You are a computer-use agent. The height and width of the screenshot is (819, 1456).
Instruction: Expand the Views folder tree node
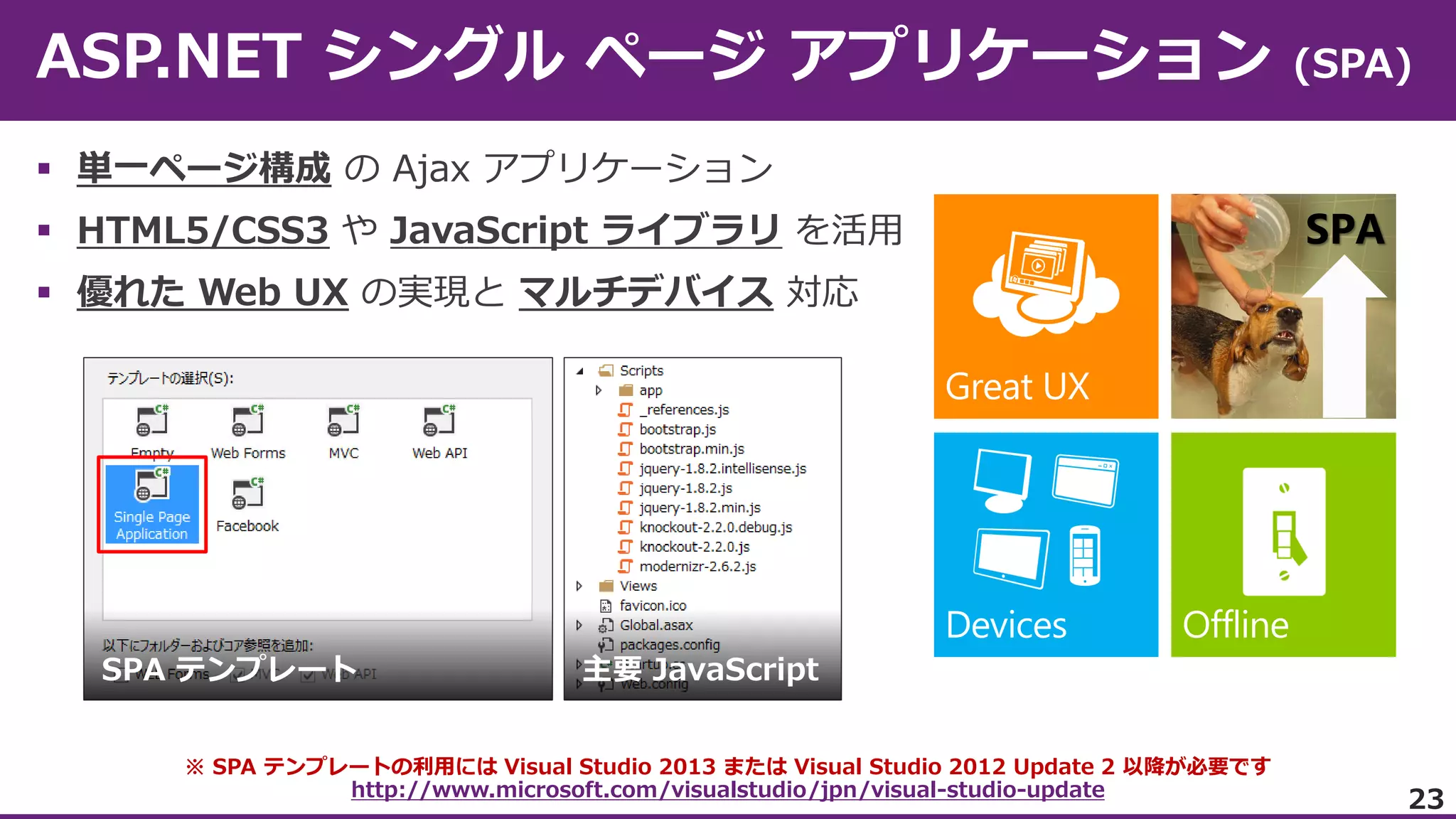coord(579,586)
